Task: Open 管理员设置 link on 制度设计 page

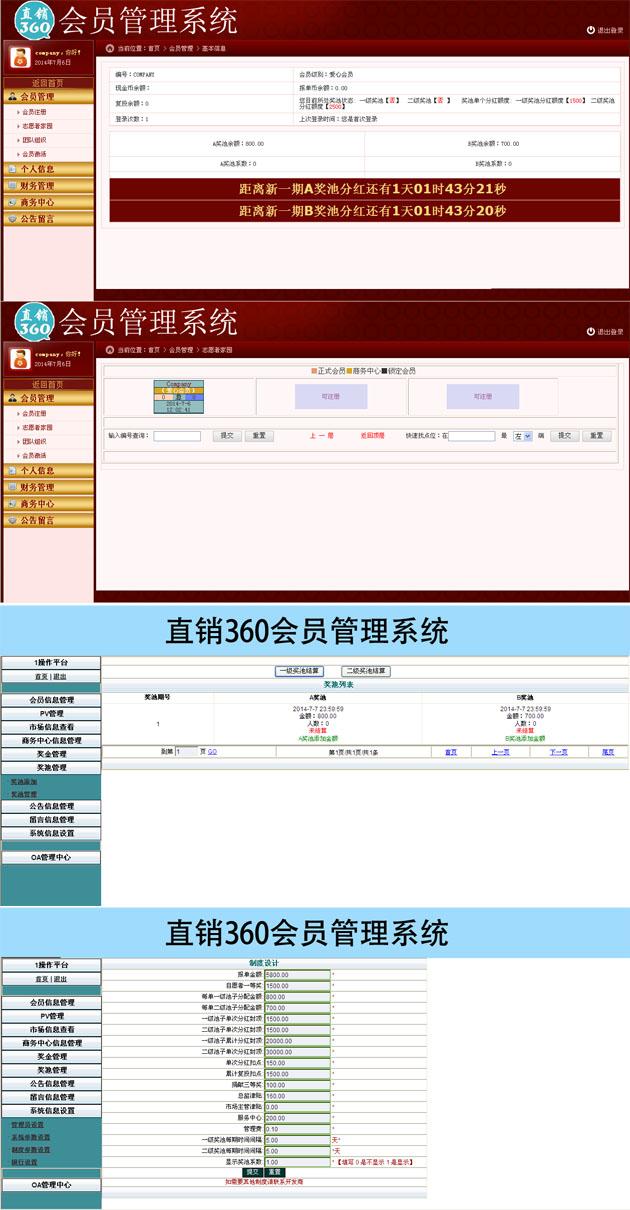Action: pyautogui.click(x=27, y=1124)
